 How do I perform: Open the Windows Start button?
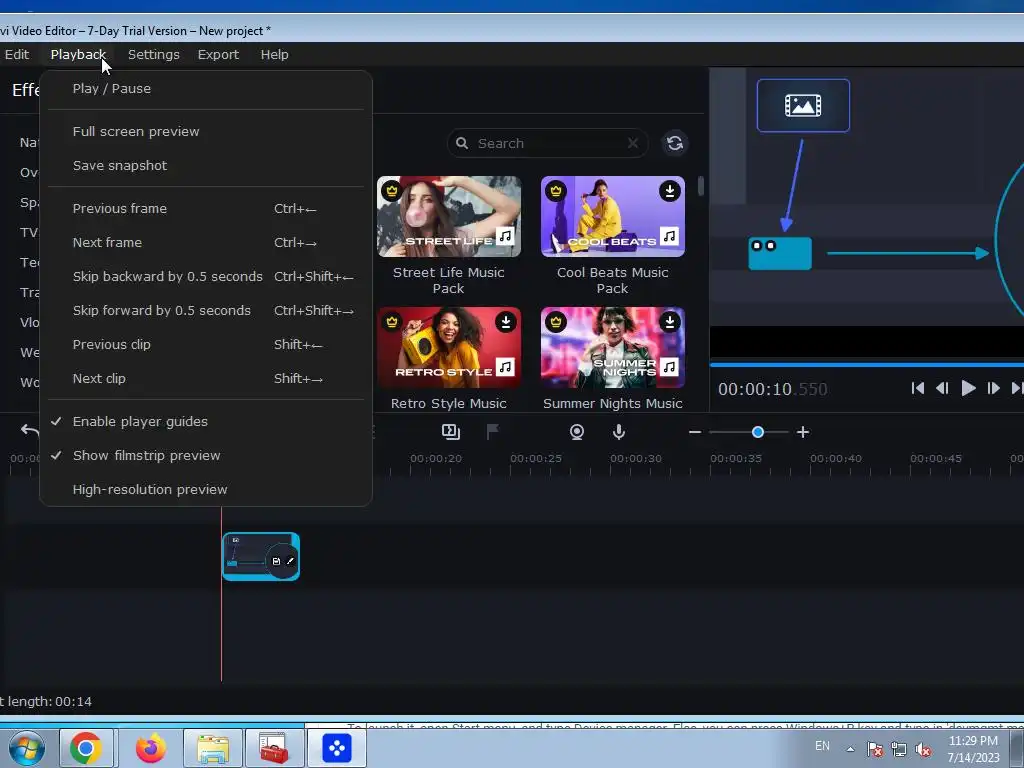26,748
